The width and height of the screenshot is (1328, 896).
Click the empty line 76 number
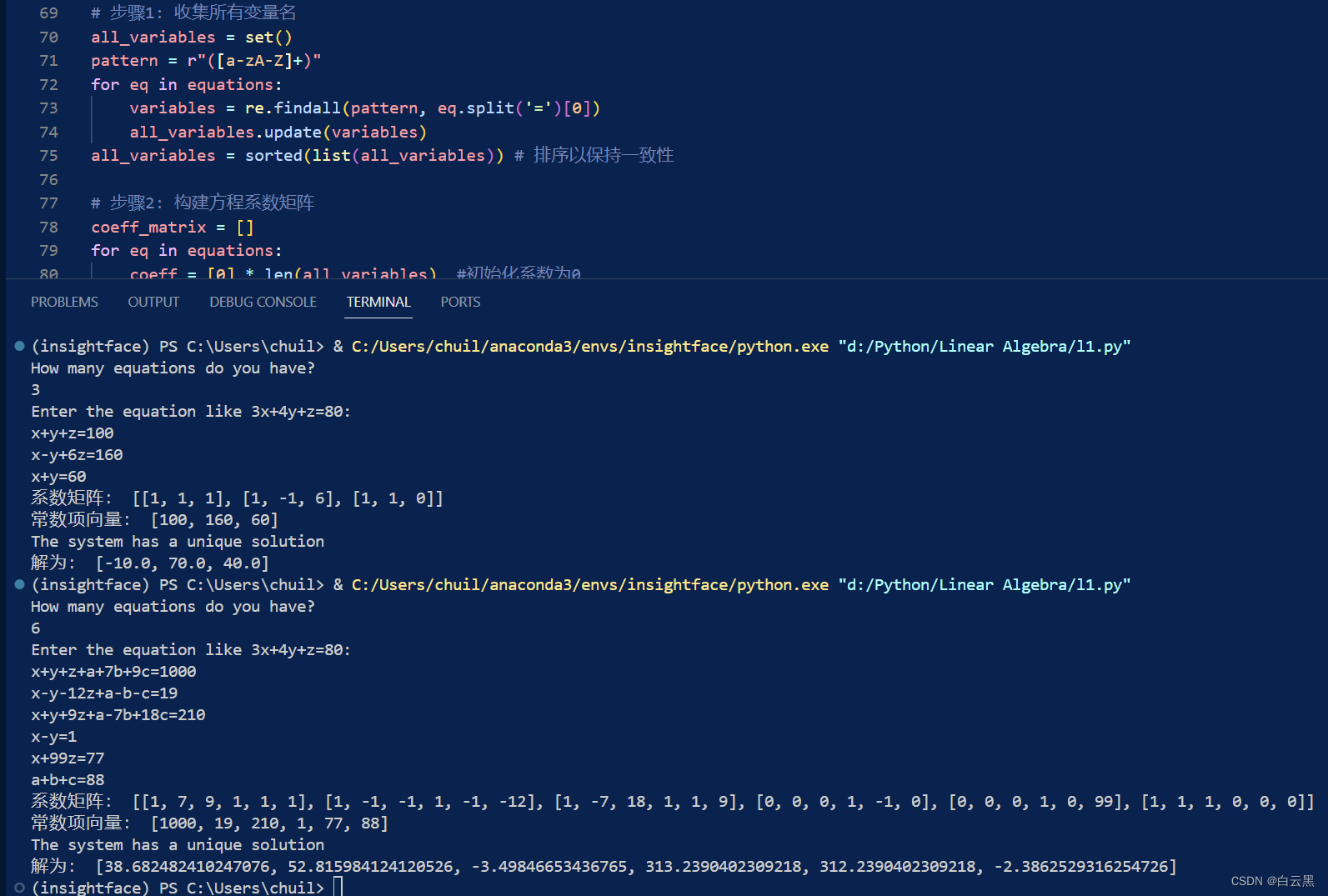coord(48,180)
